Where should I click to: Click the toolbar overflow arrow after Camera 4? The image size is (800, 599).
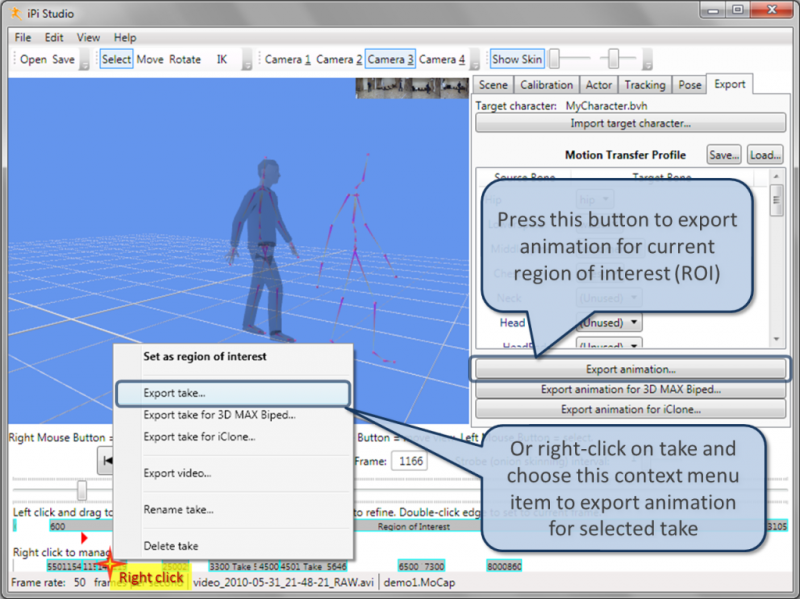[475, 60]
